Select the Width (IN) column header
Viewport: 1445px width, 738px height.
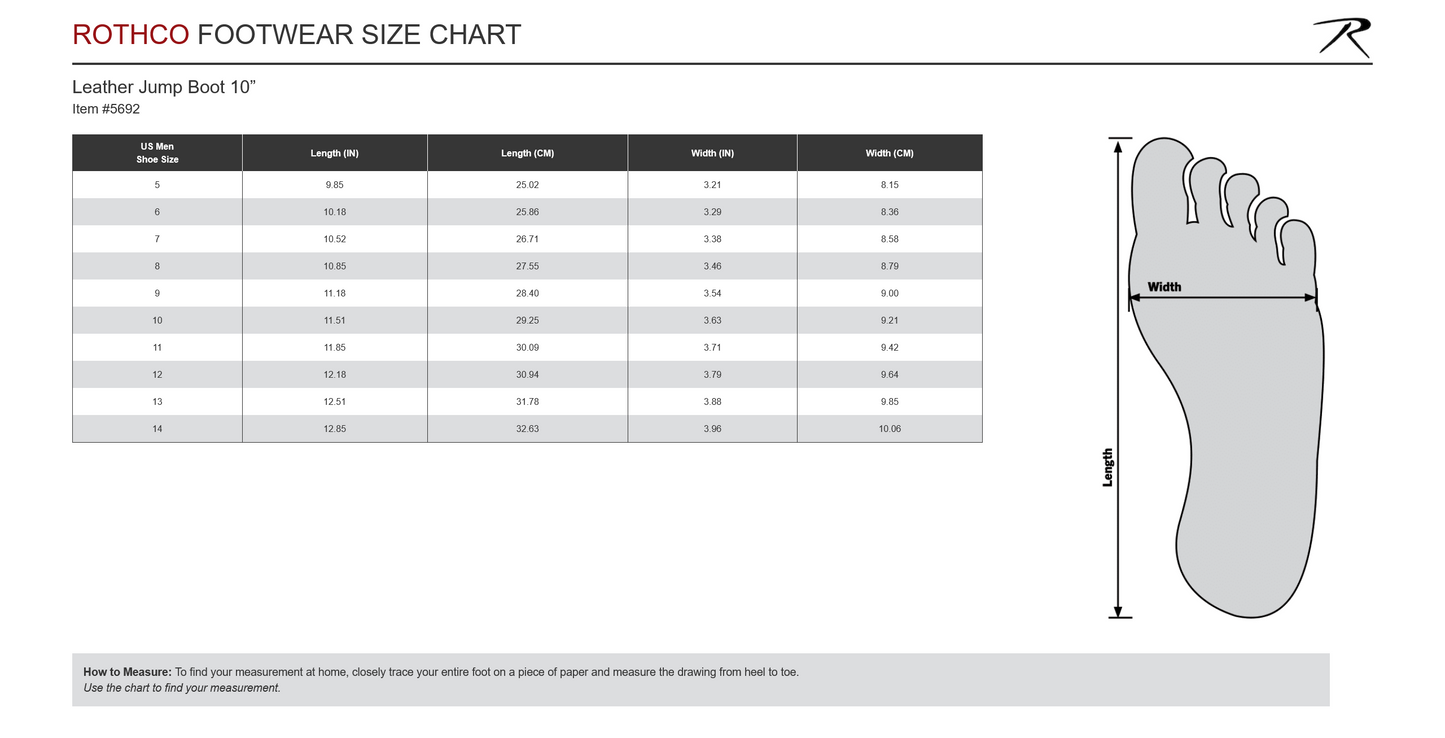(x=712, y=153)
